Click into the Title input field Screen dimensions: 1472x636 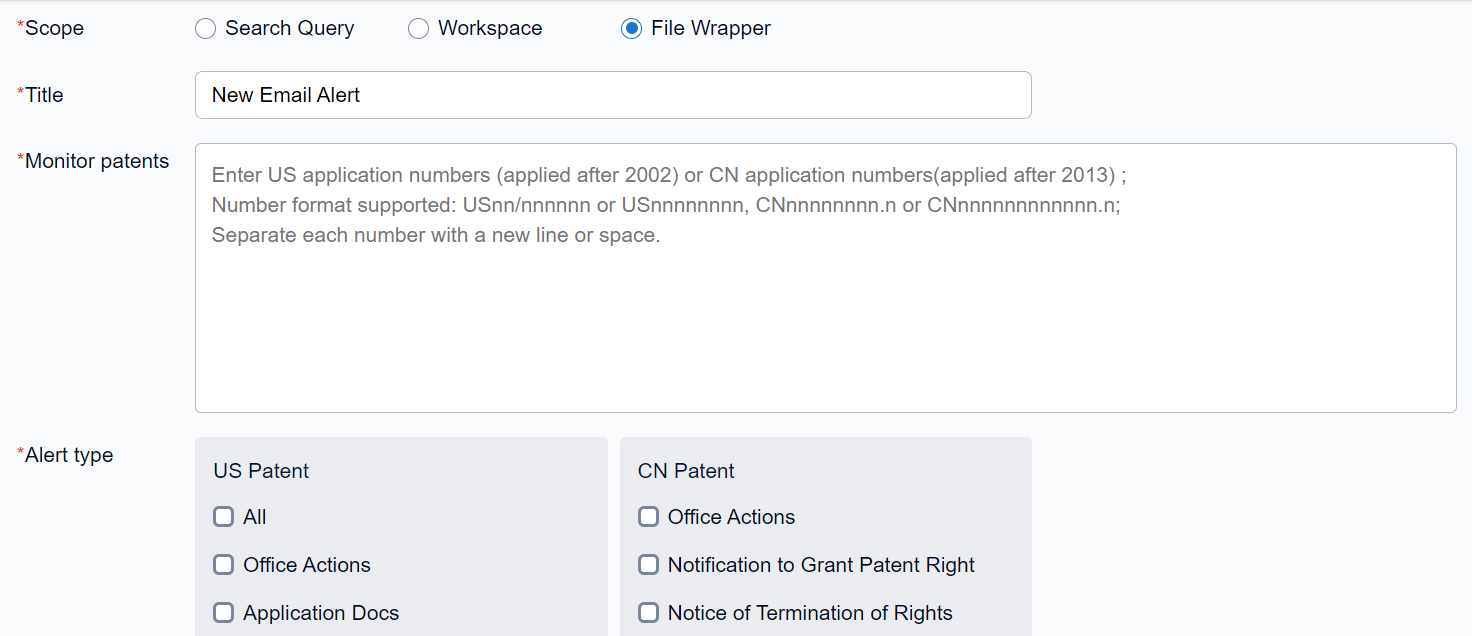612,95
